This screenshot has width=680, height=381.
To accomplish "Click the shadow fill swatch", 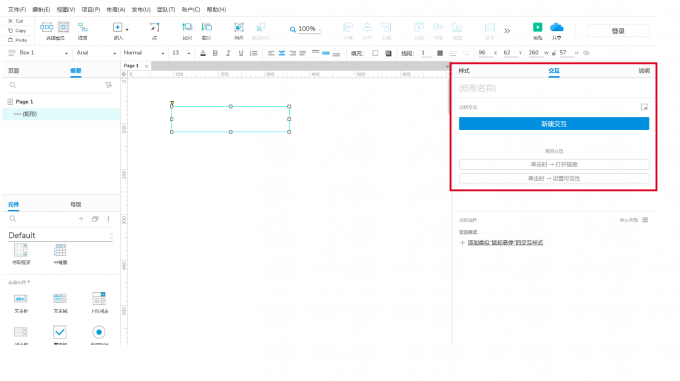I will 388,53.
